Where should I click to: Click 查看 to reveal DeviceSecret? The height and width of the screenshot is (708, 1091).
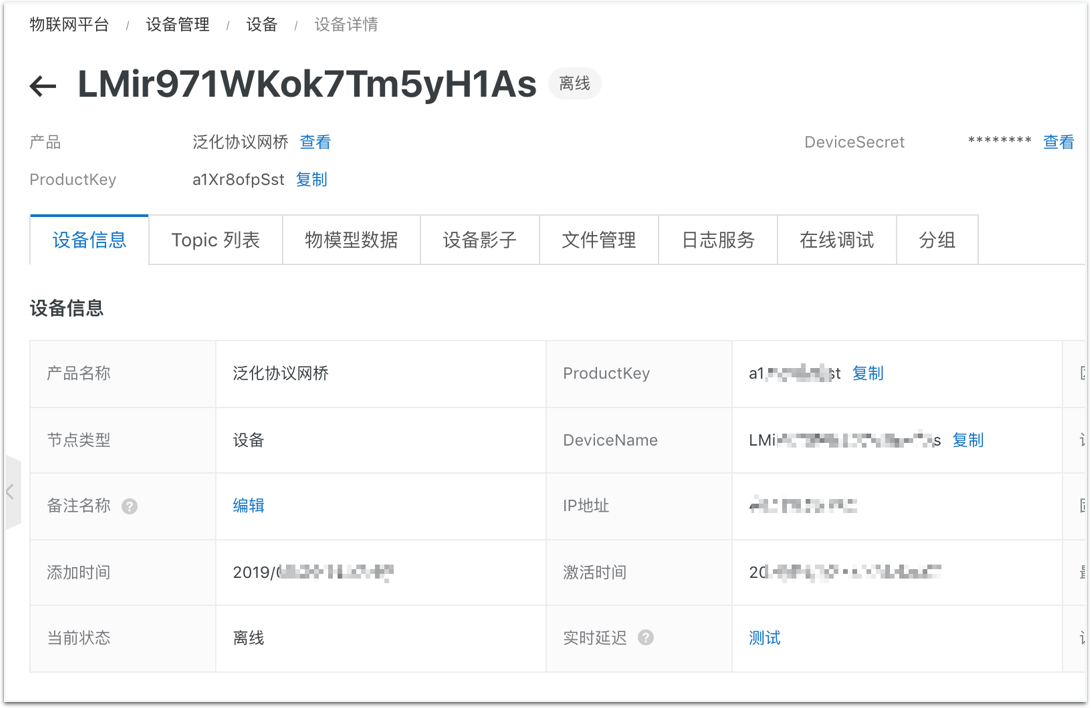coord(1058,143)
